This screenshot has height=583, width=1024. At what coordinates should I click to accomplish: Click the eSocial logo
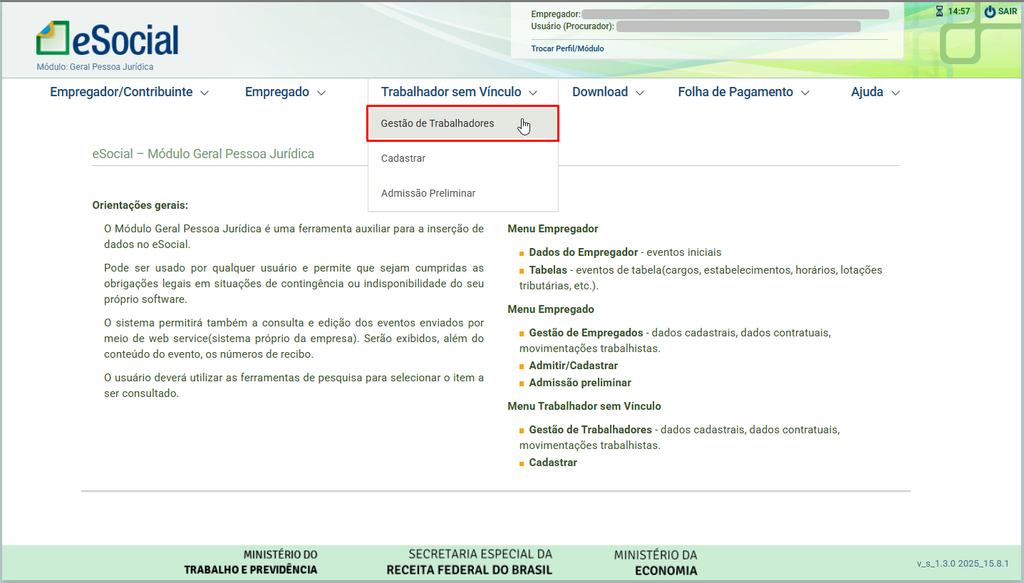107,39
